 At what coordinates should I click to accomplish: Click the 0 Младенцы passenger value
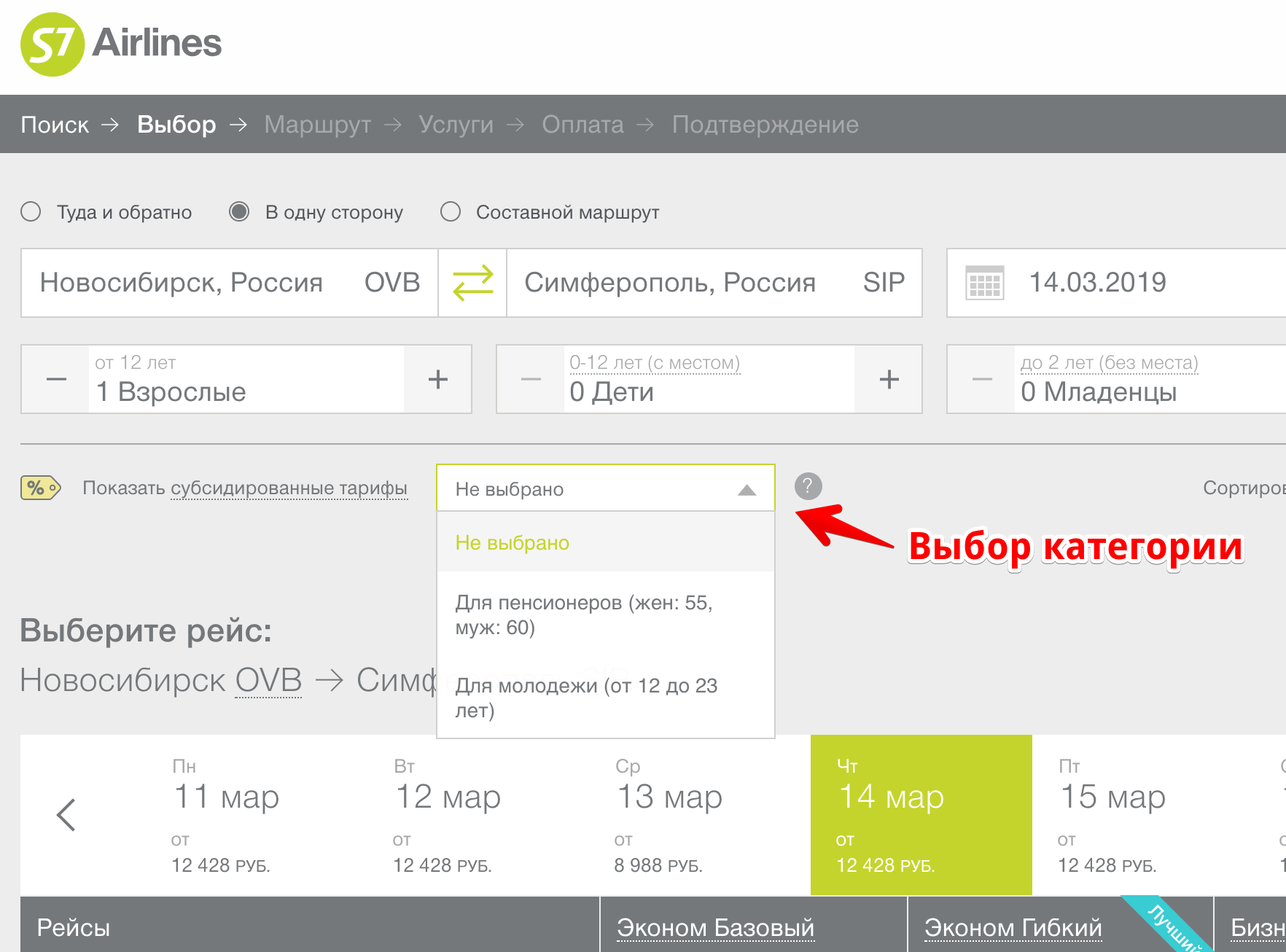[1099, 391]
